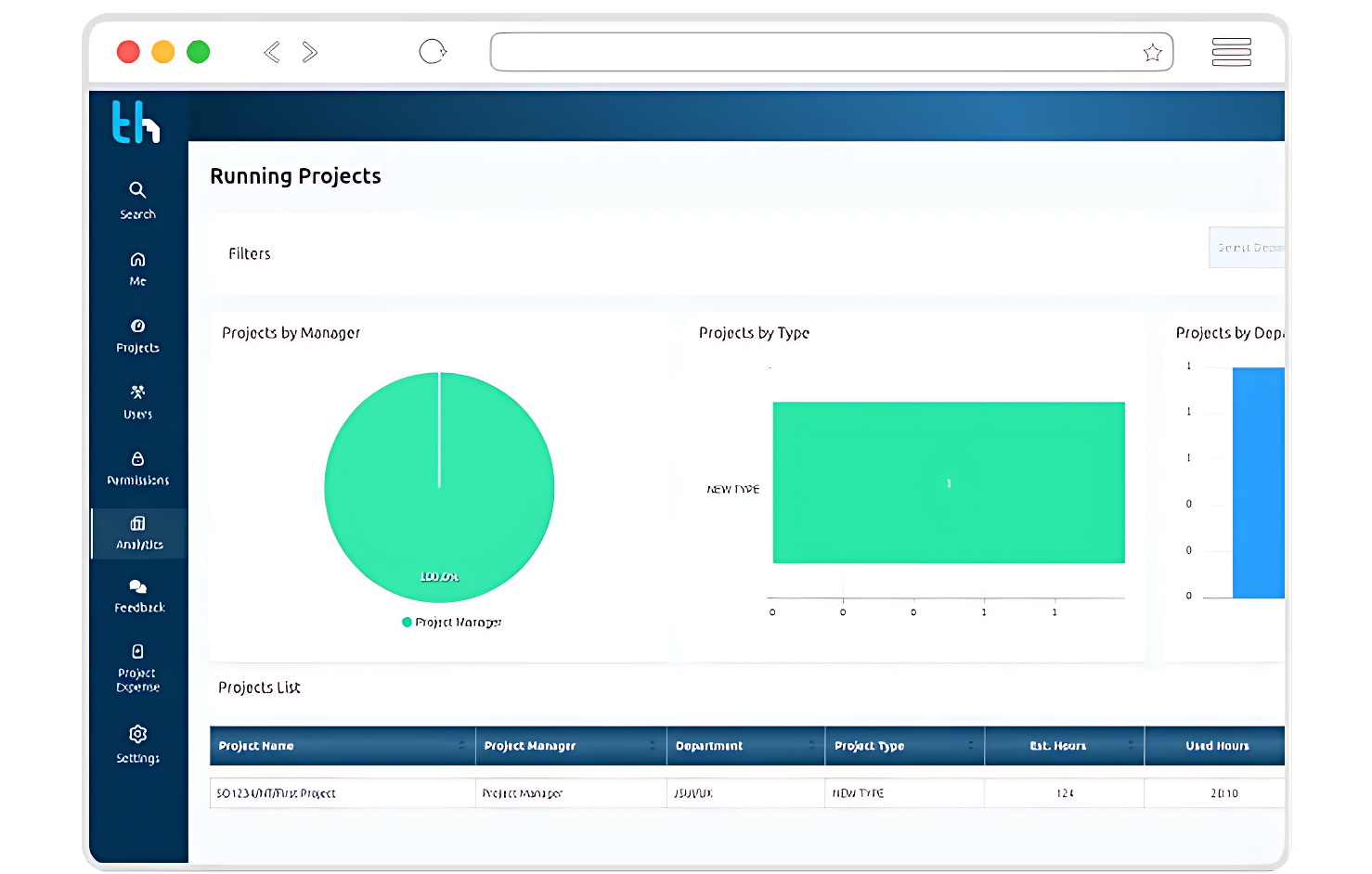
Task: Click the browser address bar field
Action: [832, 52]
